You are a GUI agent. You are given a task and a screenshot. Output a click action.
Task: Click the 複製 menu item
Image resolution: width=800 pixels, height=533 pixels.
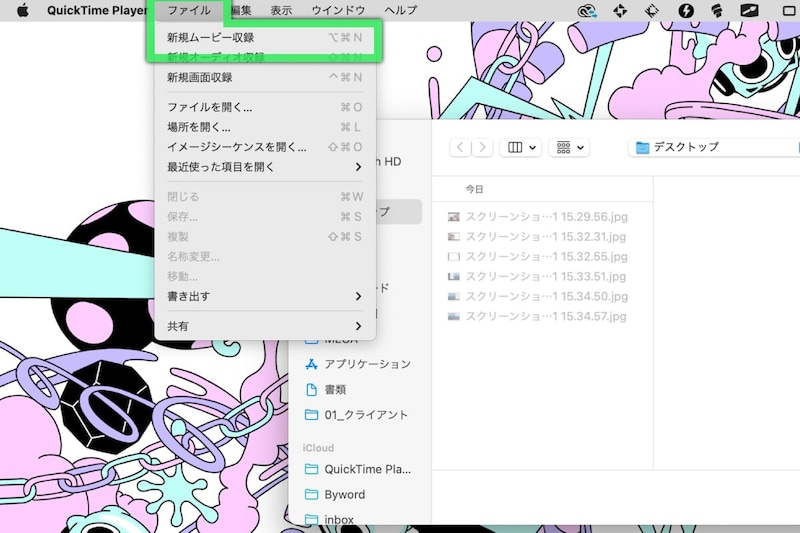pos(264,237)
